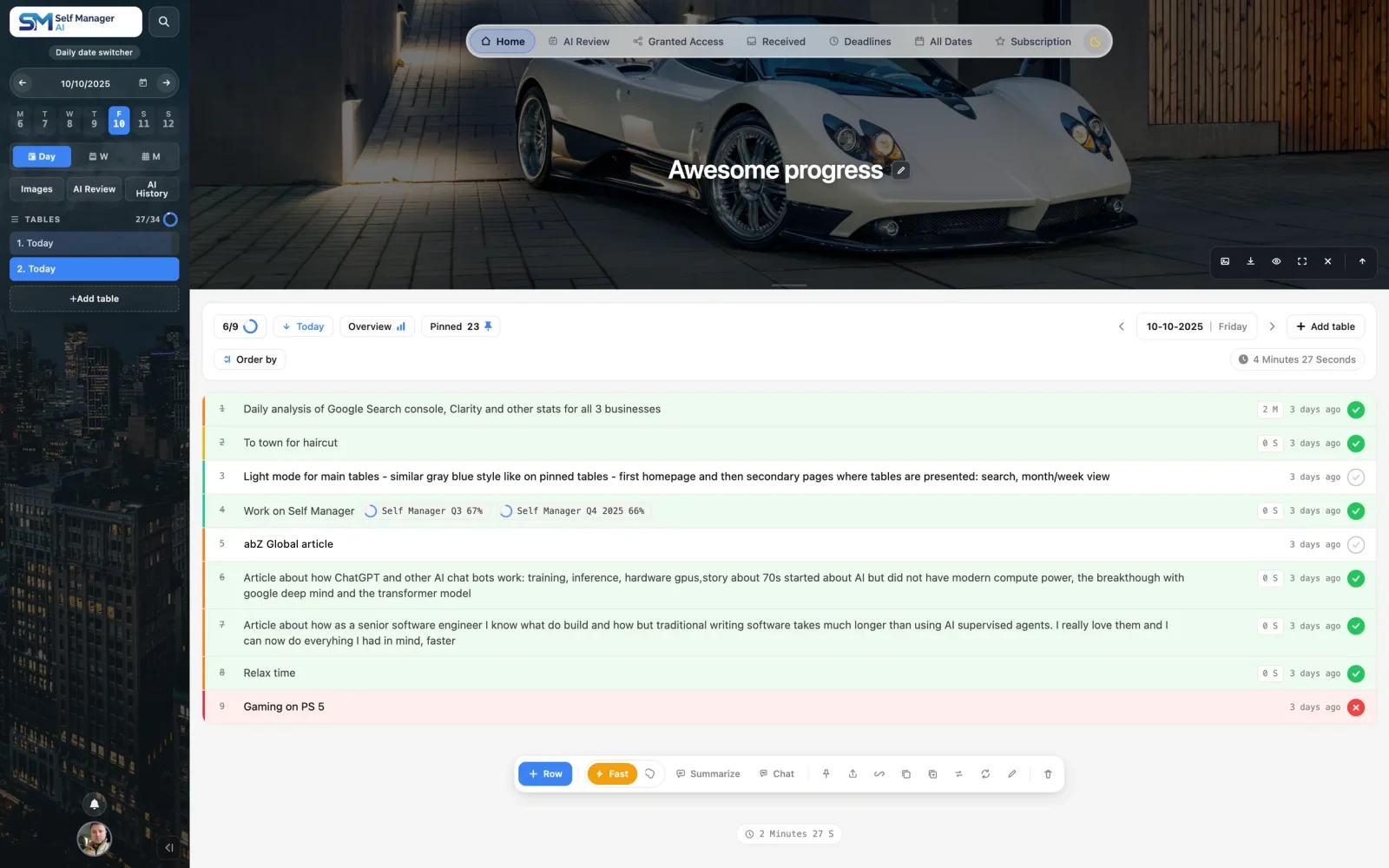Collapse the left sidebar
The image size is (1389, 868).
[x=169, y=848]
